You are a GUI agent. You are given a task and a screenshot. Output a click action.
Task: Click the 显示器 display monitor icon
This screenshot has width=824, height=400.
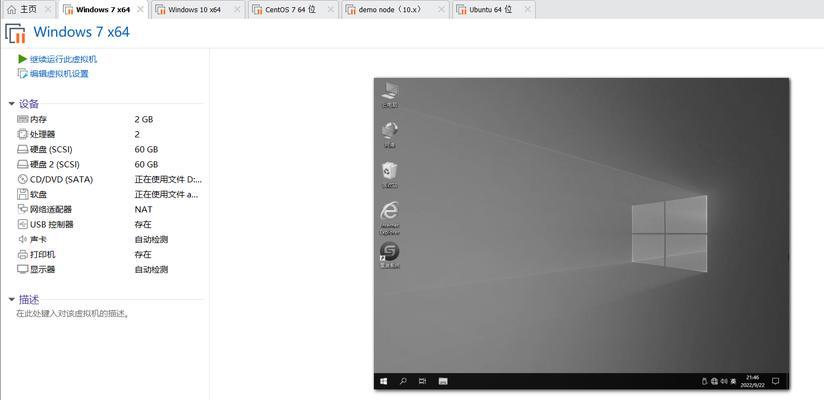[x=23, y=269]
